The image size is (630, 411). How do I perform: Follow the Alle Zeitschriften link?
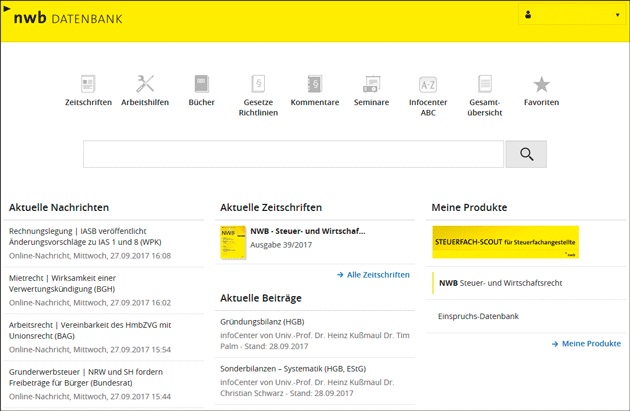(x=373, y=274)
